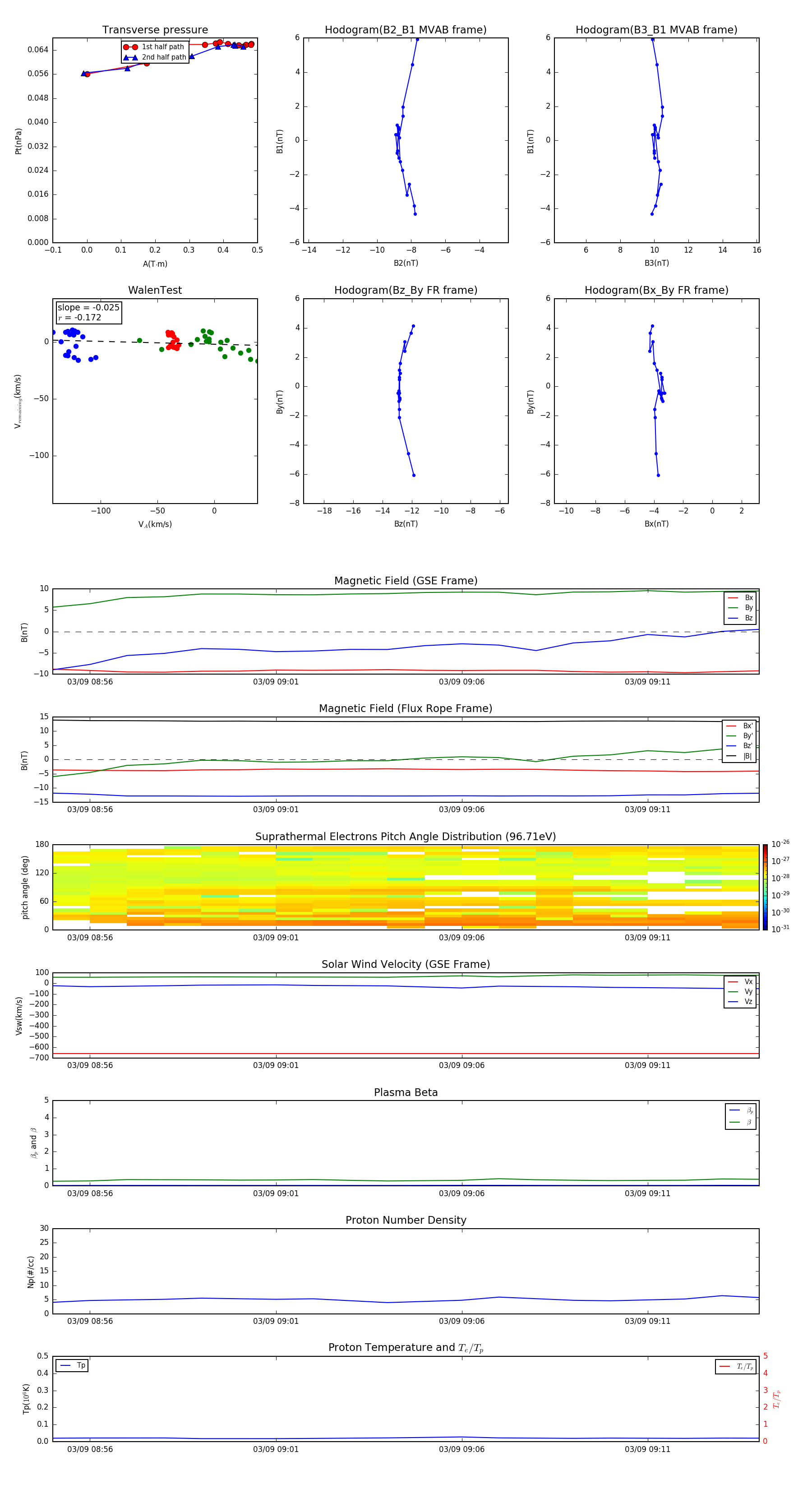Screen dimensions: 812x1489
Task: Click the 'r = -0.172' annotation
Action: click(80, 317)
